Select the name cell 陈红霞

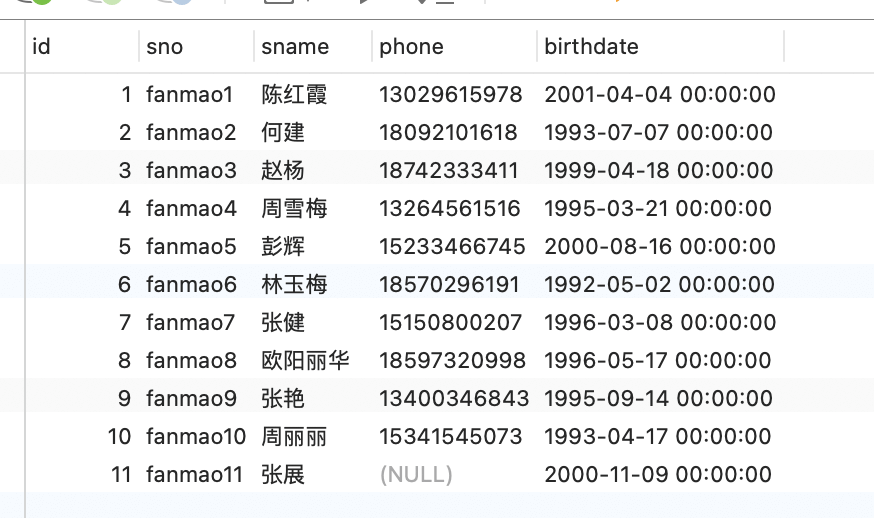294,94
